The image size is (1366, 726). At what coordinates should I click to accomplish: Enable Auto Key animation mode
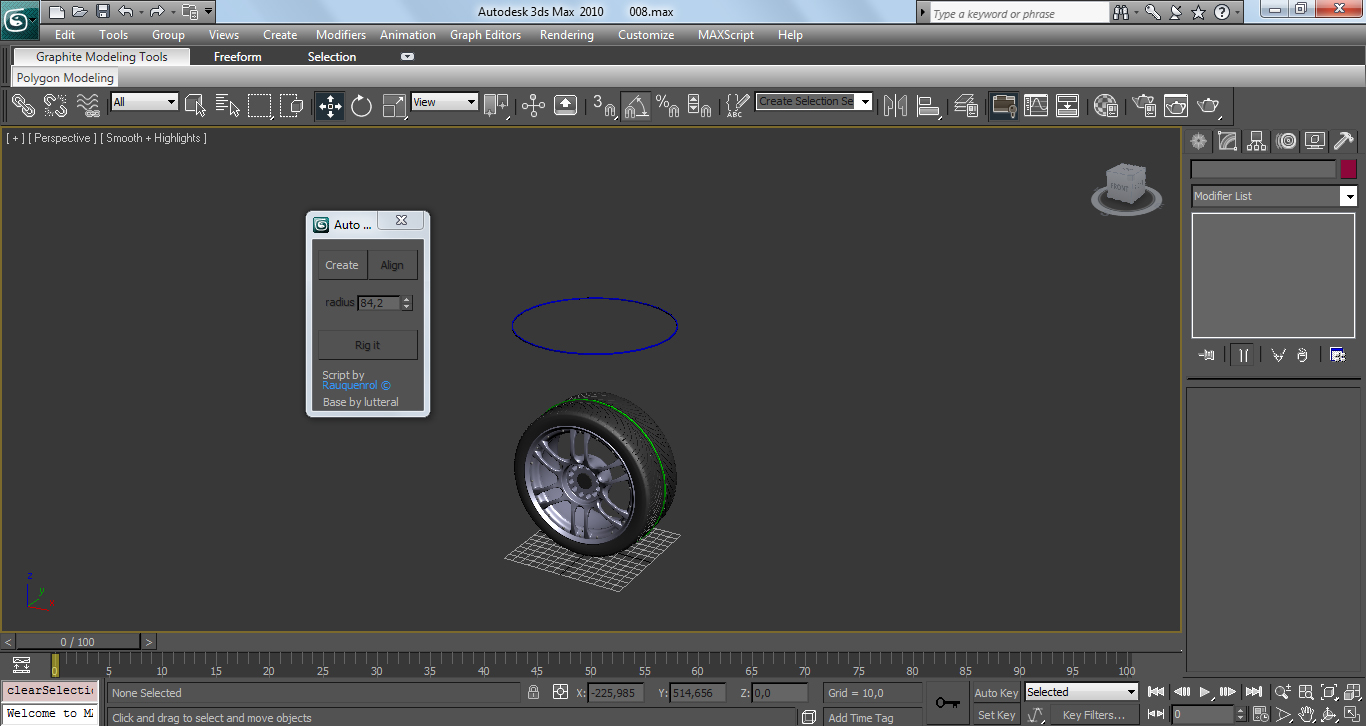click(x=994, y=692)
